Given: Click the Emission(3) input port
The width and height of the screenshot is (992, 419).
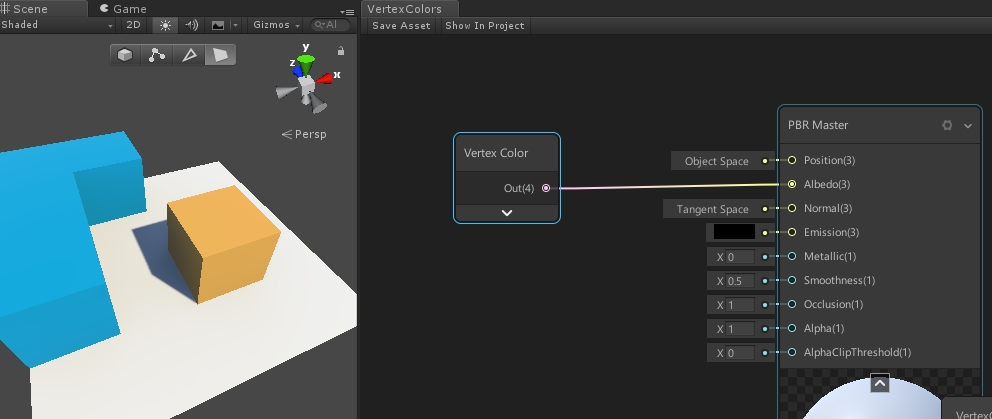Looking at the screenshot, I should click(x=791, y=232).
